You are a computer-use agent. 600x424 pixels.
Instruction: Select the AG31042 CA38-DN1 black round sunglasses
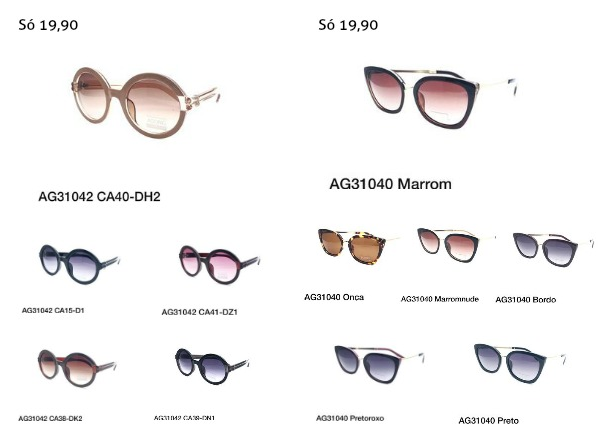(x=212, y=366)
